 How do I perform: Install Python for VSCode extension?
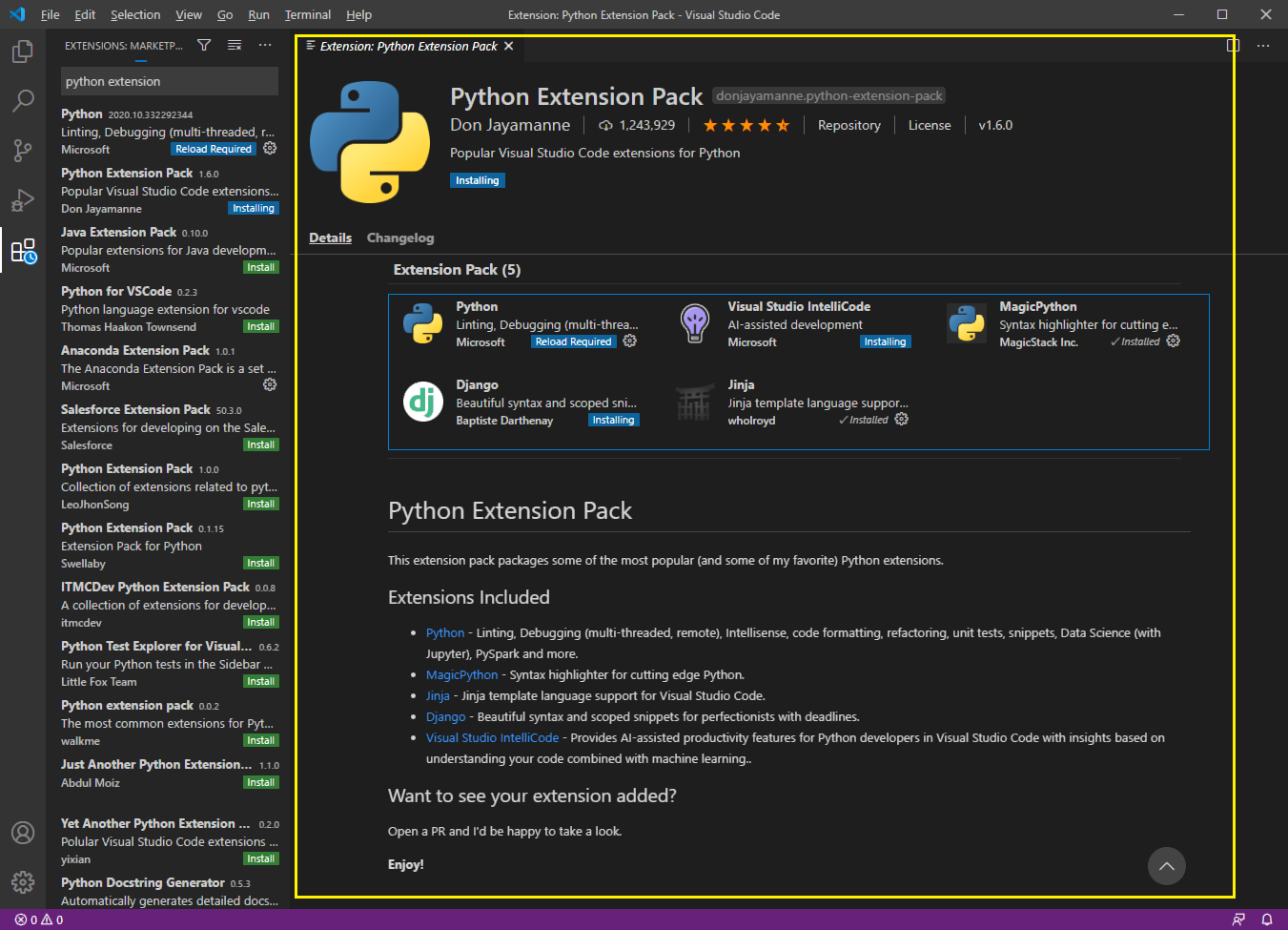coord(260,326)
